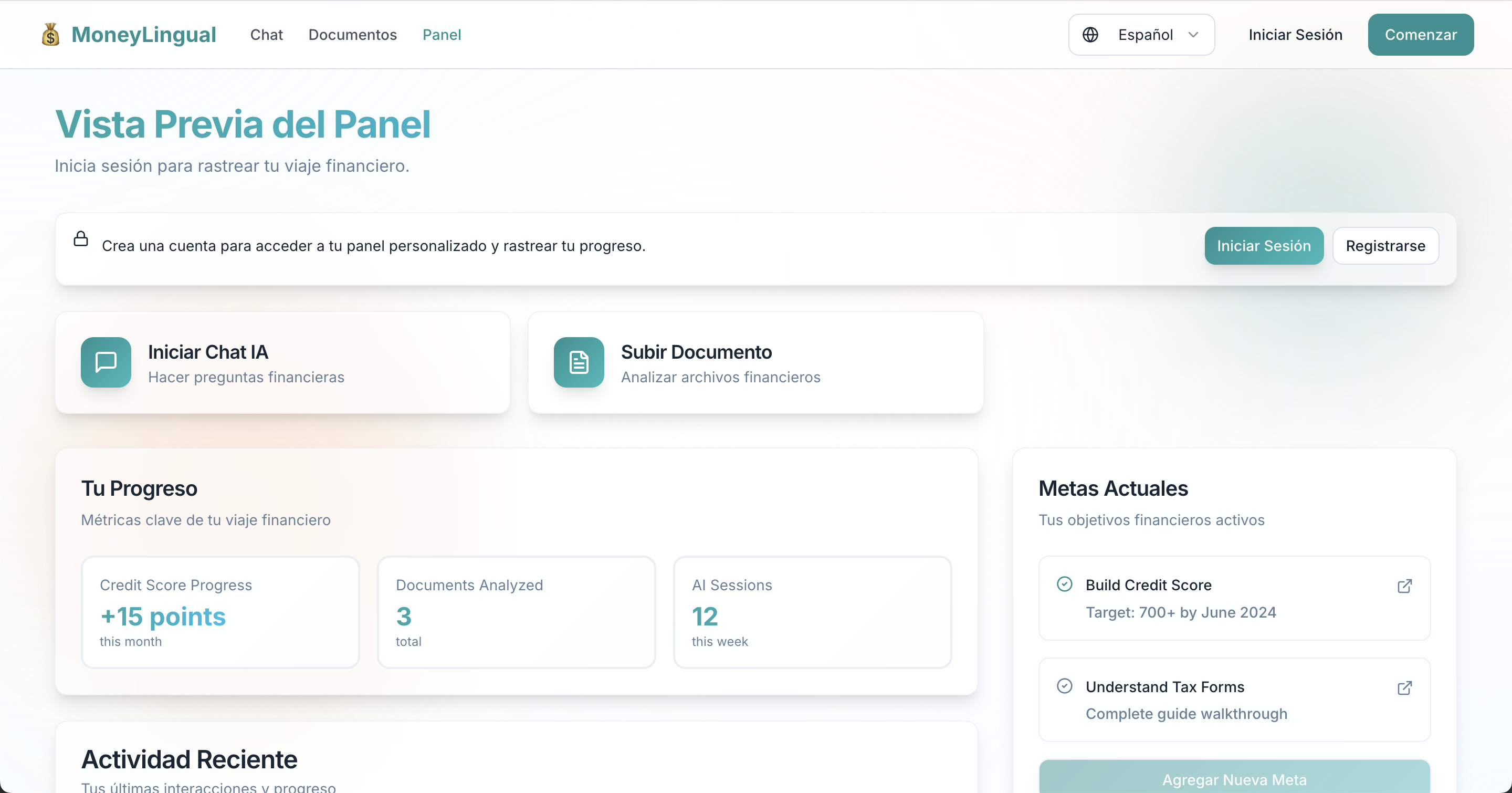The height and width of the screenshot is (793, 1512).
Task: Click the MoneyLingual brand name
Action: [x=144, y=35]
